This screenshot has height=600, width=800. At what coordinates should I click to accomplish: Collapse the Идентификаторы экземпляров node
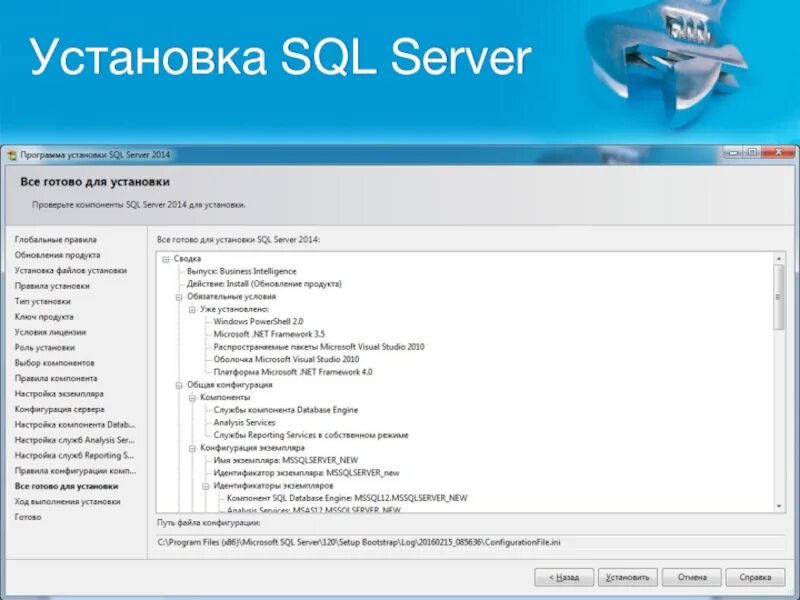click(205, 486)
